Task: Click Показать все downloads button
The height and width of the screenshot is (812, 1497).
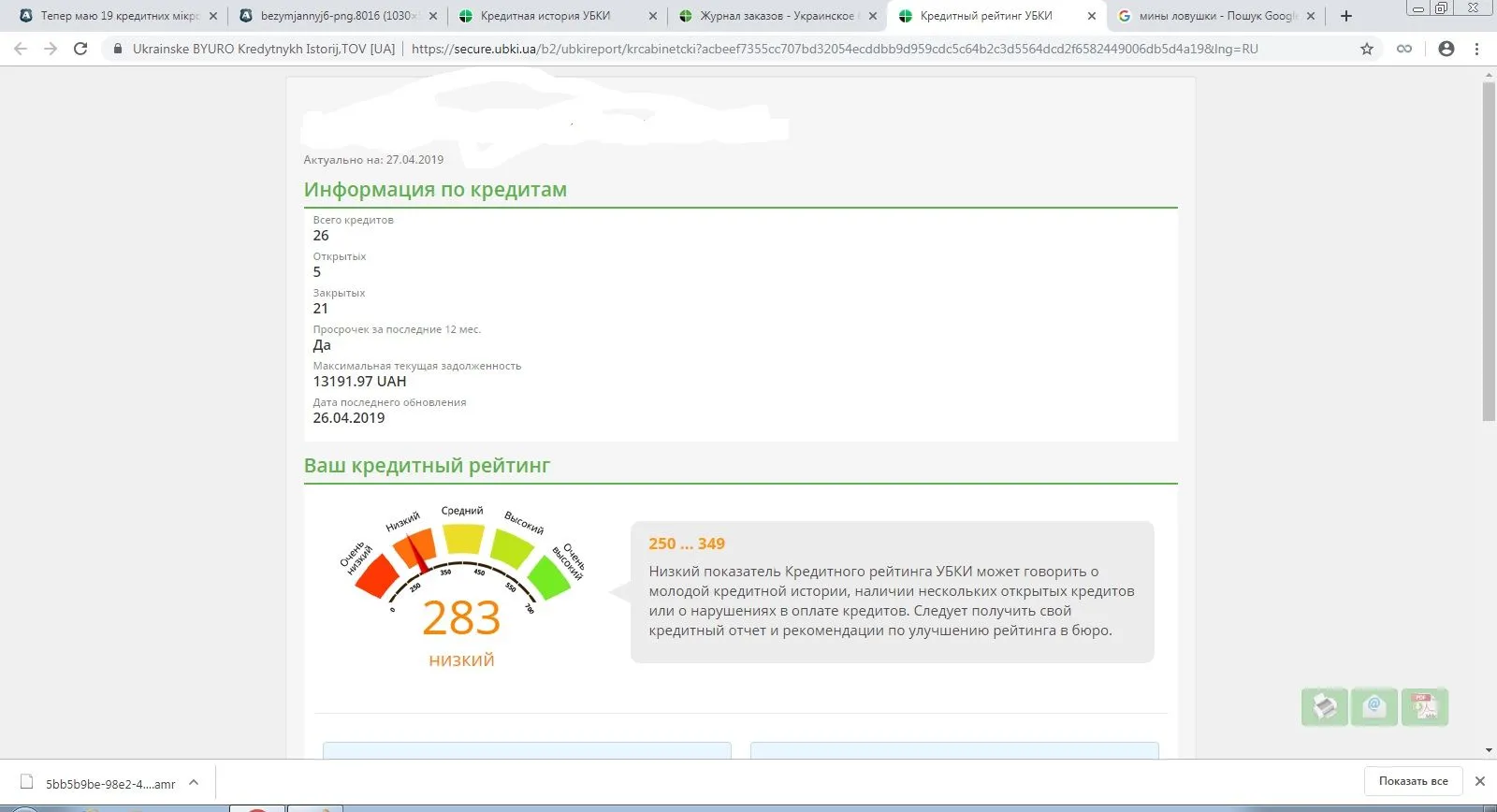Action: [1413, 781]
